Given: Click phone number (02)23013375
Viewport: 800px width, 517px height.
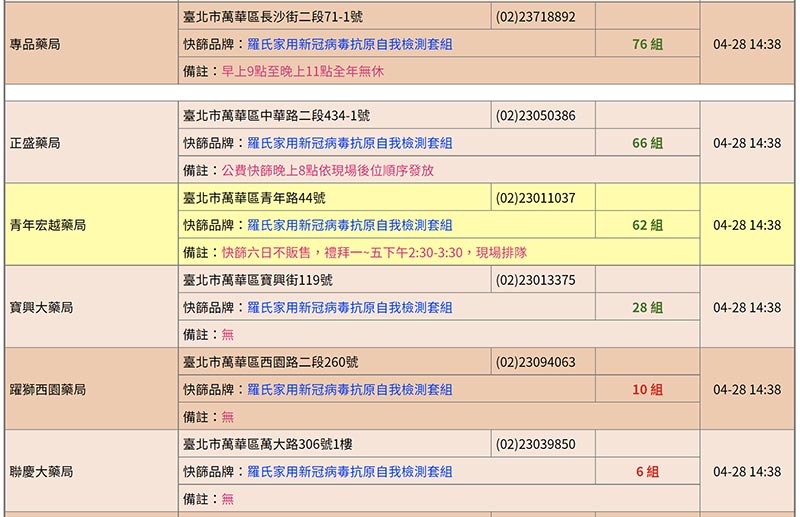Looking at the screenshot, I should point(535,280).
